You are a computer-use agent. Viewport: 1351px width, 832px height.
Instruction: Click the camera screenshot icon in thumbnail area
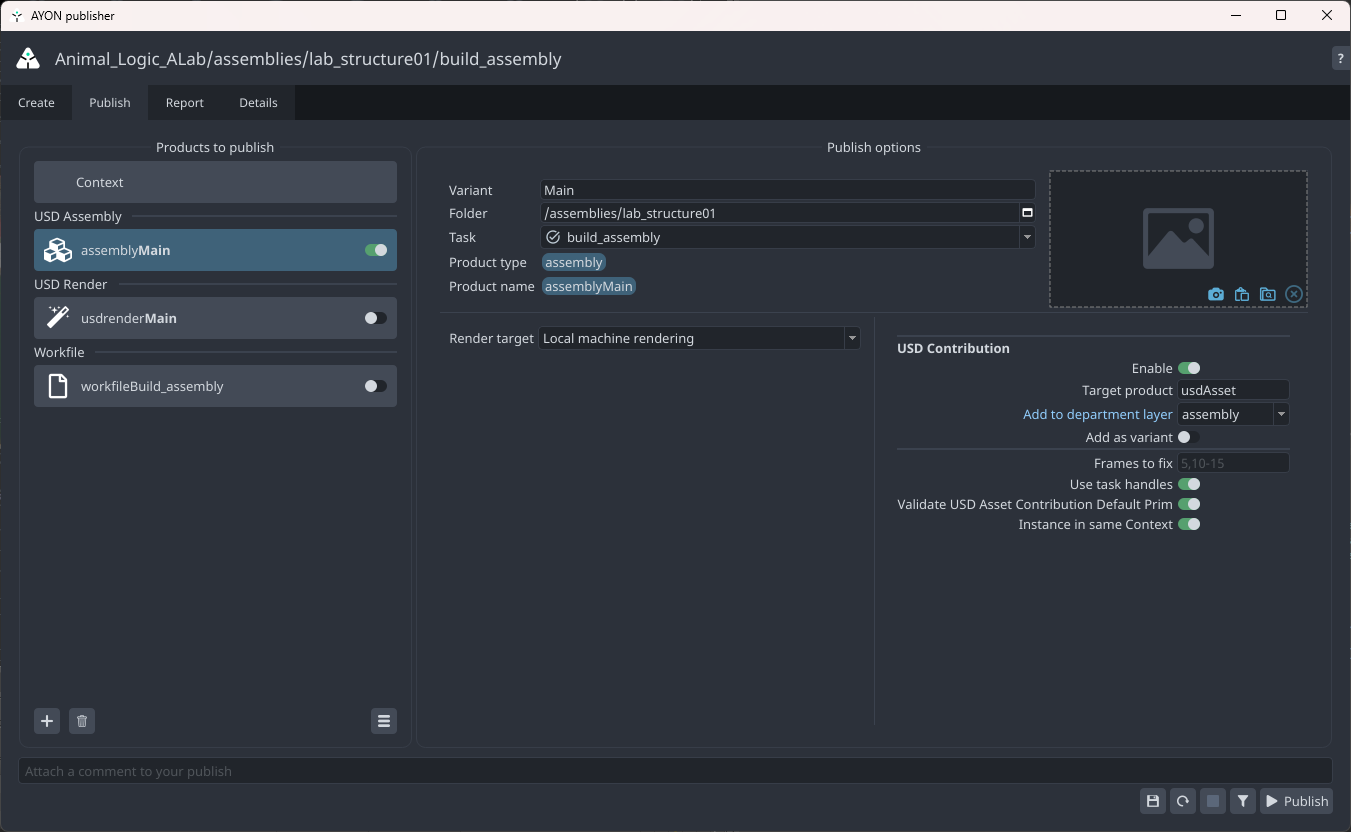click(1215, 294)
